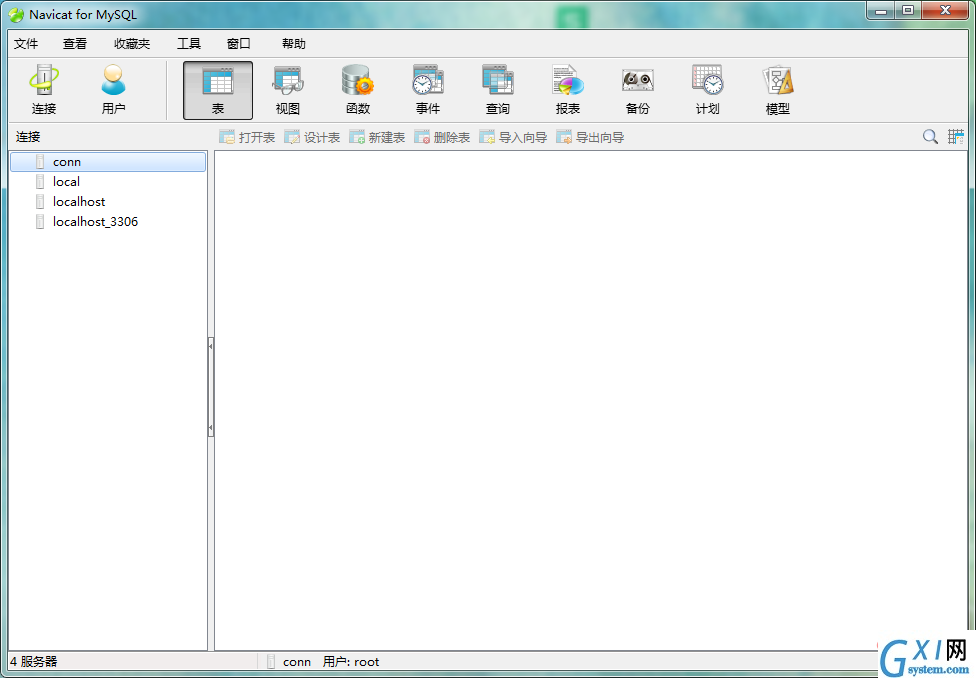
Task: Open the 连接 (Connection) toolbar icon
Action: coord(44,90)
